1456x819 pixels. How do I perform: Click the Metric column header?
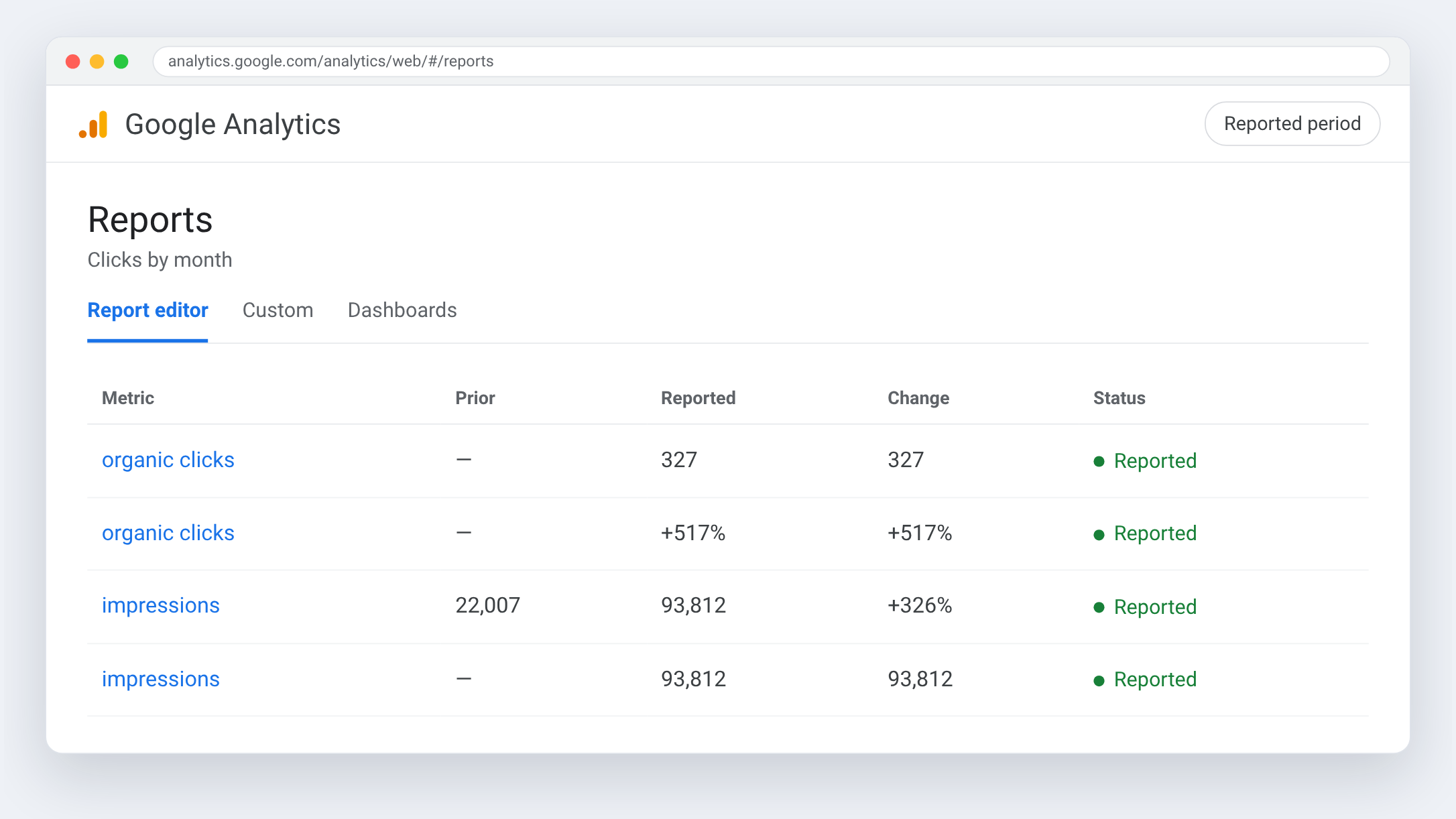[128, 398]
